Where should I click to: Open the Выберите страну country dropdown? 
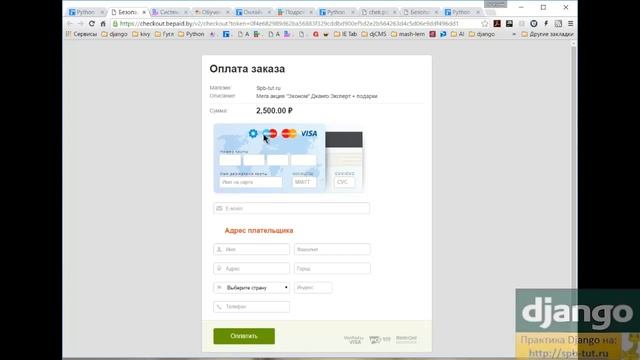(x=251, y=288)
